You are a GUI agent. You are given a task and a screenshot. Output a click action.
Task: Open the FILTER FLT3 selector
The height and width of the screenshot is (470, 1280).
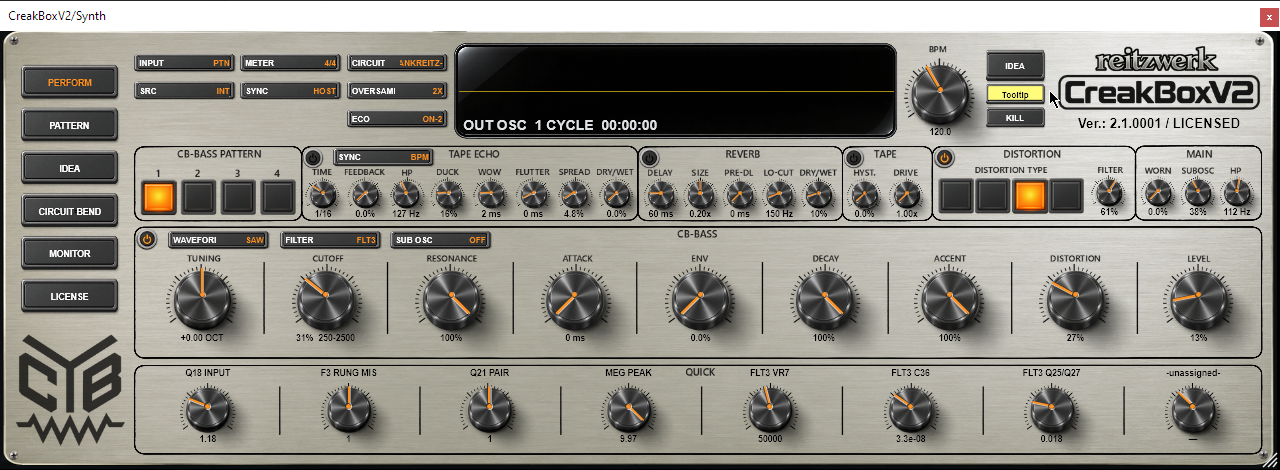click(x=330, y=240)
